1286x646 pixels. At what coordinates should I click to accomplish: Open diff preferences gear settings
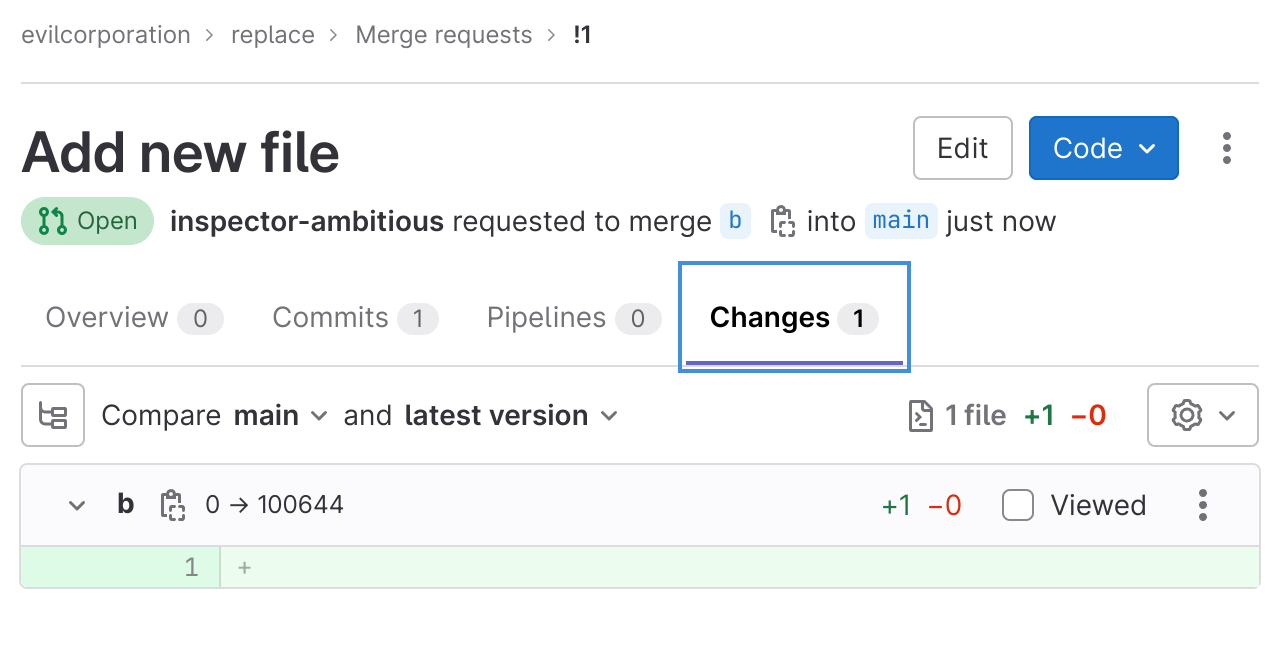coord(1202,415)
